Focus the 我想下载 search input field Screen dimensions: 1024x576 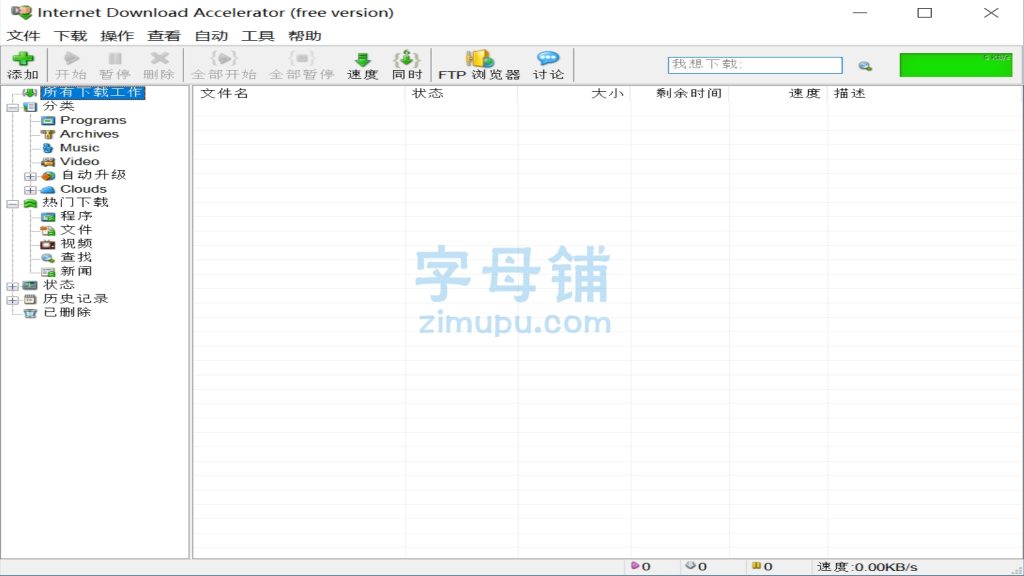(755, 65)
